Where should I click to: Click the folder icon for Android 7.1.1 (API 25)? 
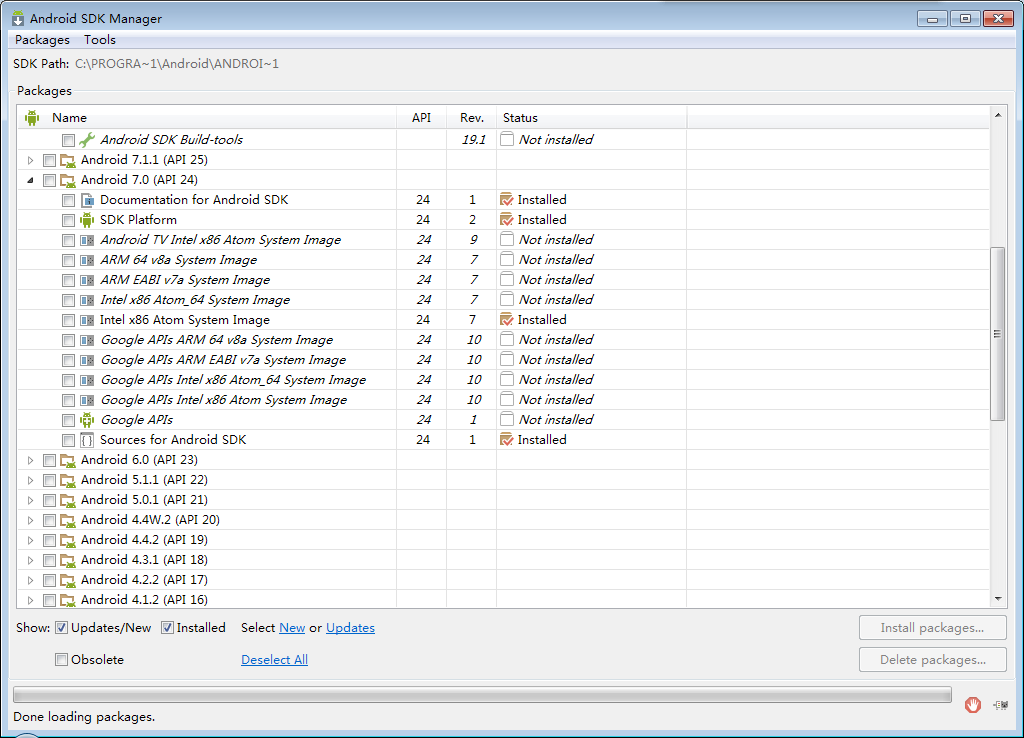(x=68, y=160)
